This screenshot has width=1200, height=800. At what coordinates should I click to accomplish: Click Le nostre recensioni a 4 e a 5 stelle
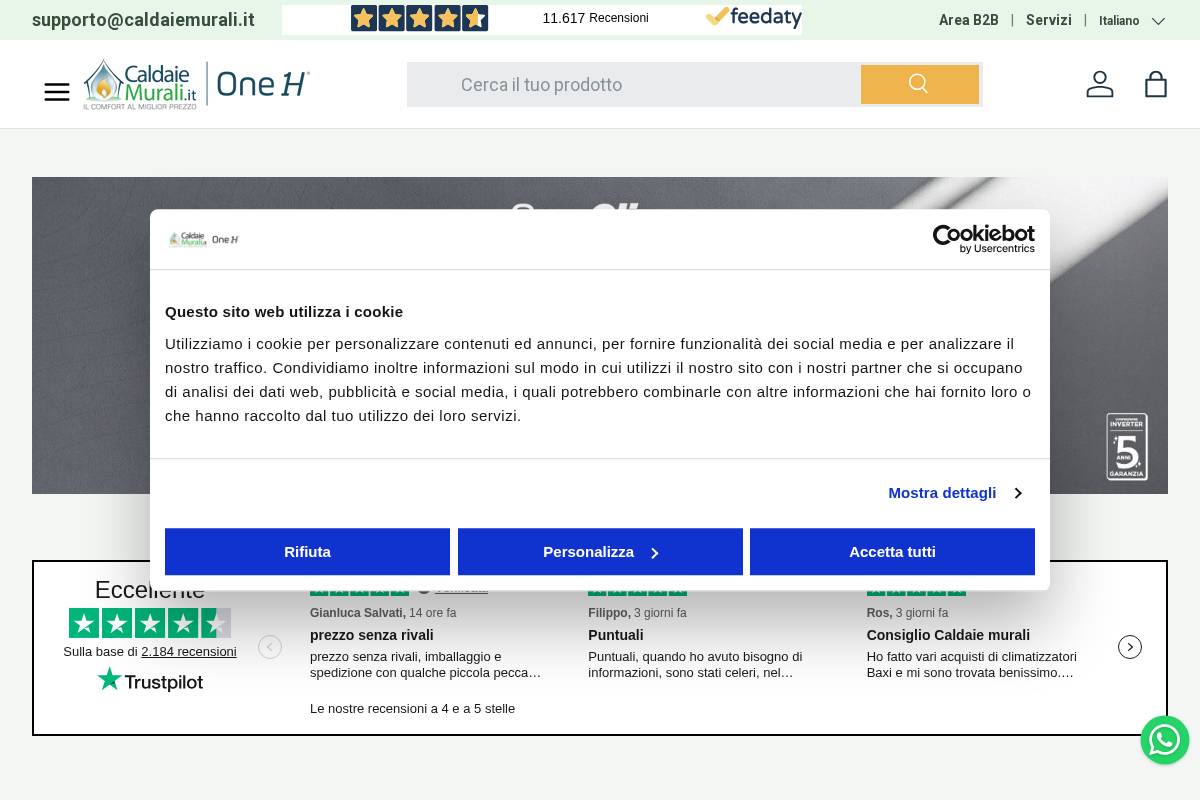point(412,709)
